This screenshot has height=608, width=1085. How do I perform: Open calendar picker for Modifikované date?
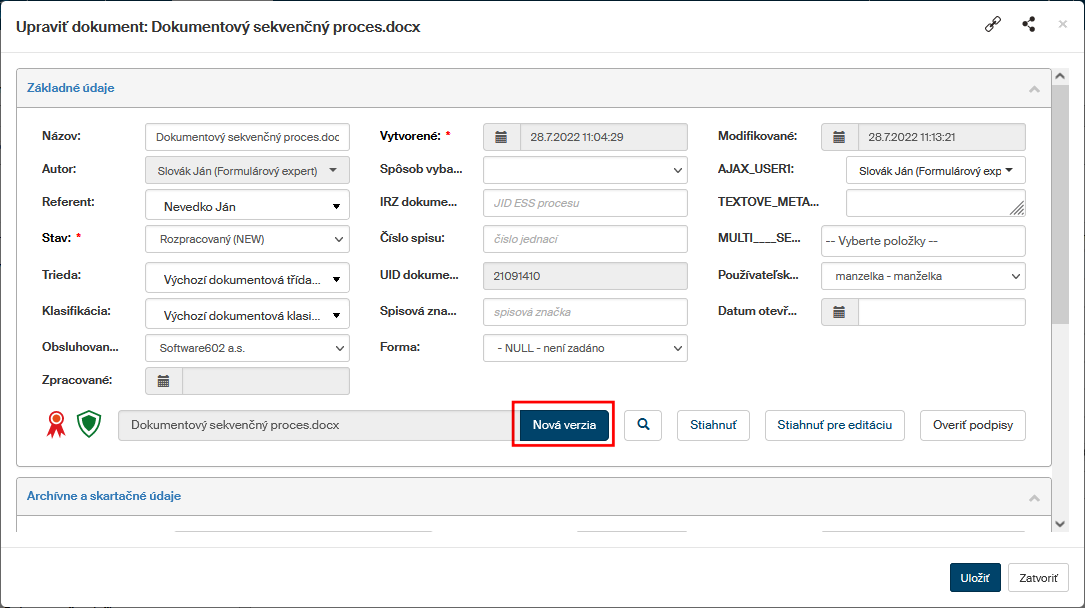coord(840,137)
